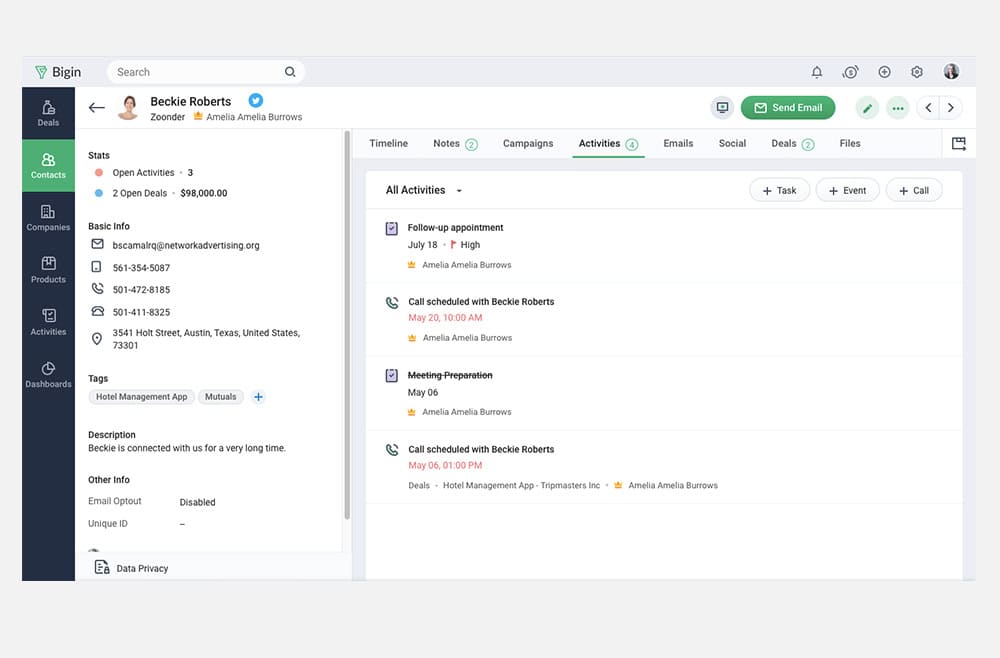Click the dollar cycle icon in top bar
This screenshot has height=658, width=1000.
pos(849,72)
